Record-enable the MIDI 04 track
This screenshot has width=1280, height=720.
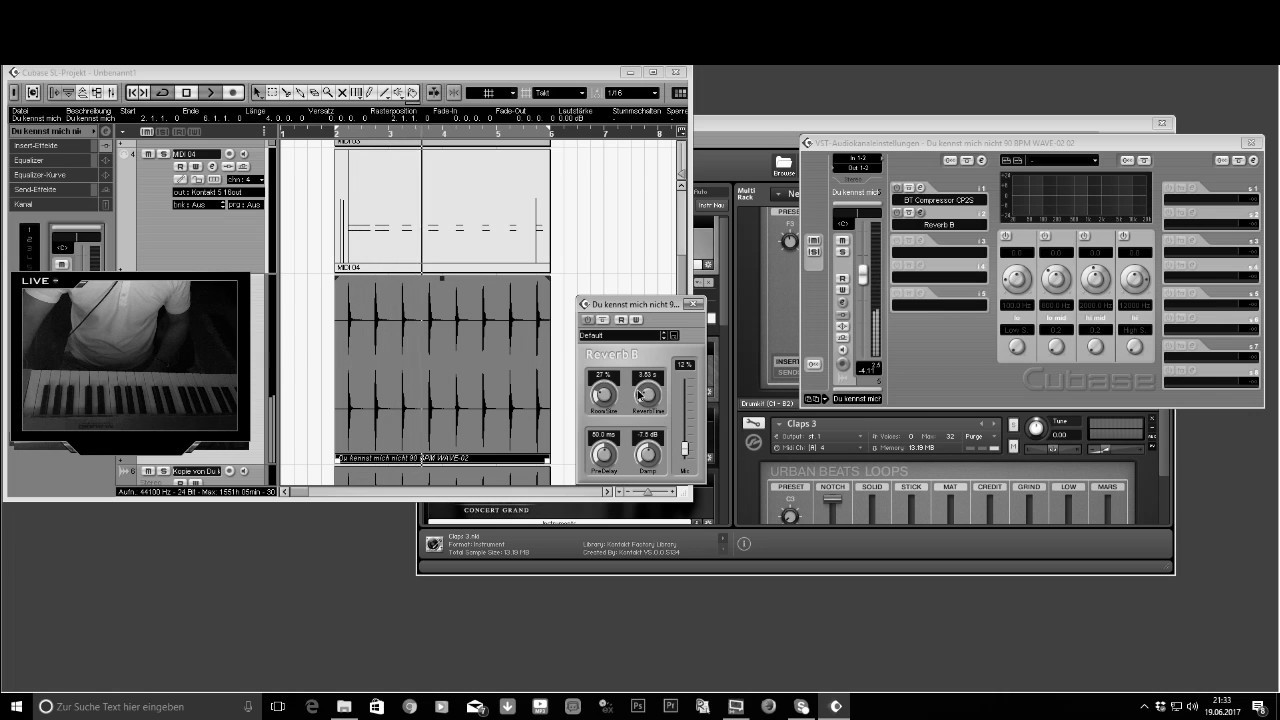(x=229, y=154)
